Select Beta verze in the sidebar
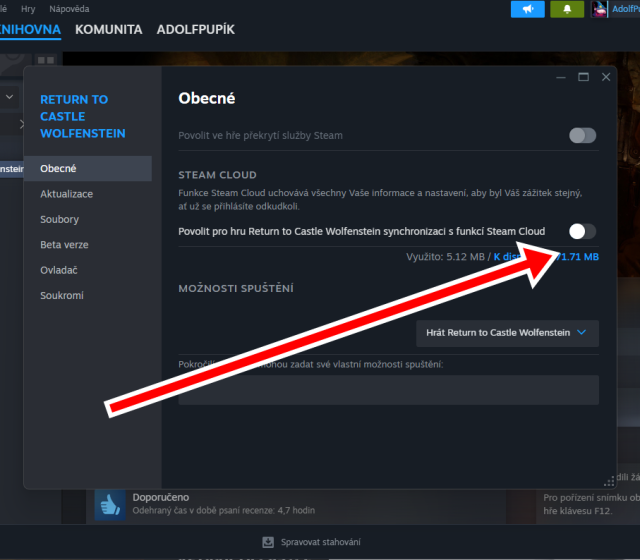The width and height of the screenshot is (640, 560). (66, 245)
